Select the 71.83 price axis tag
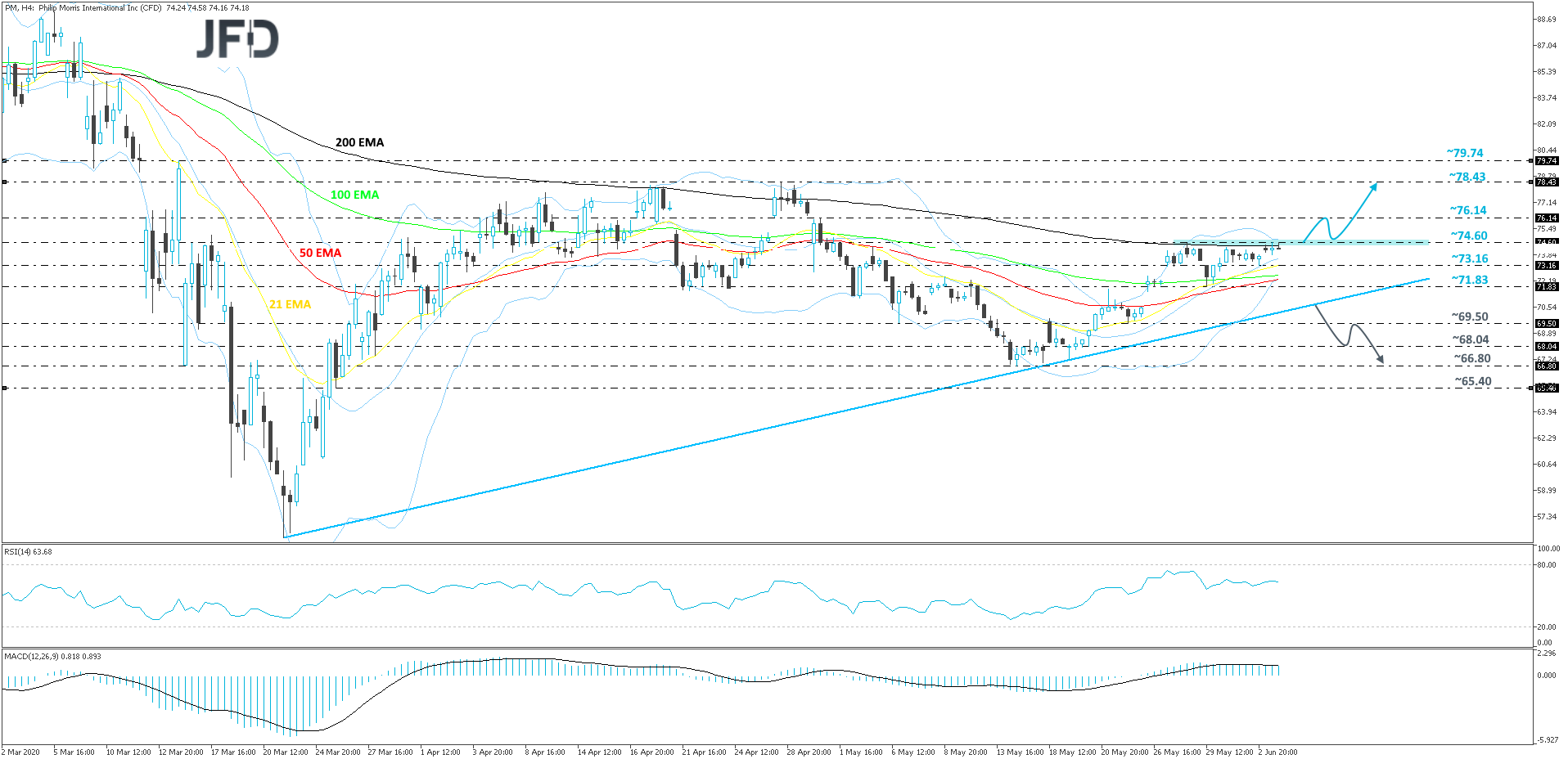 pos(1546,287)
